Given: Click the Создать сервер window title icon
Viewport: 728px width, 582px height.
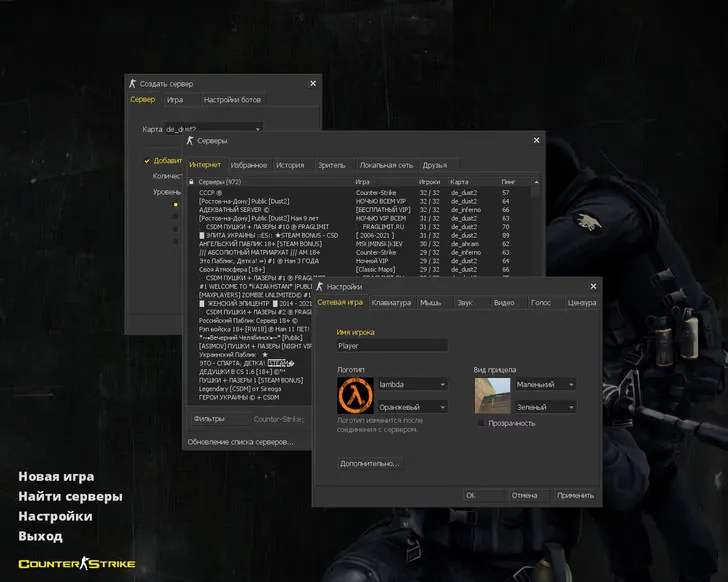Looking at the screenshot, I should [133, 83].
